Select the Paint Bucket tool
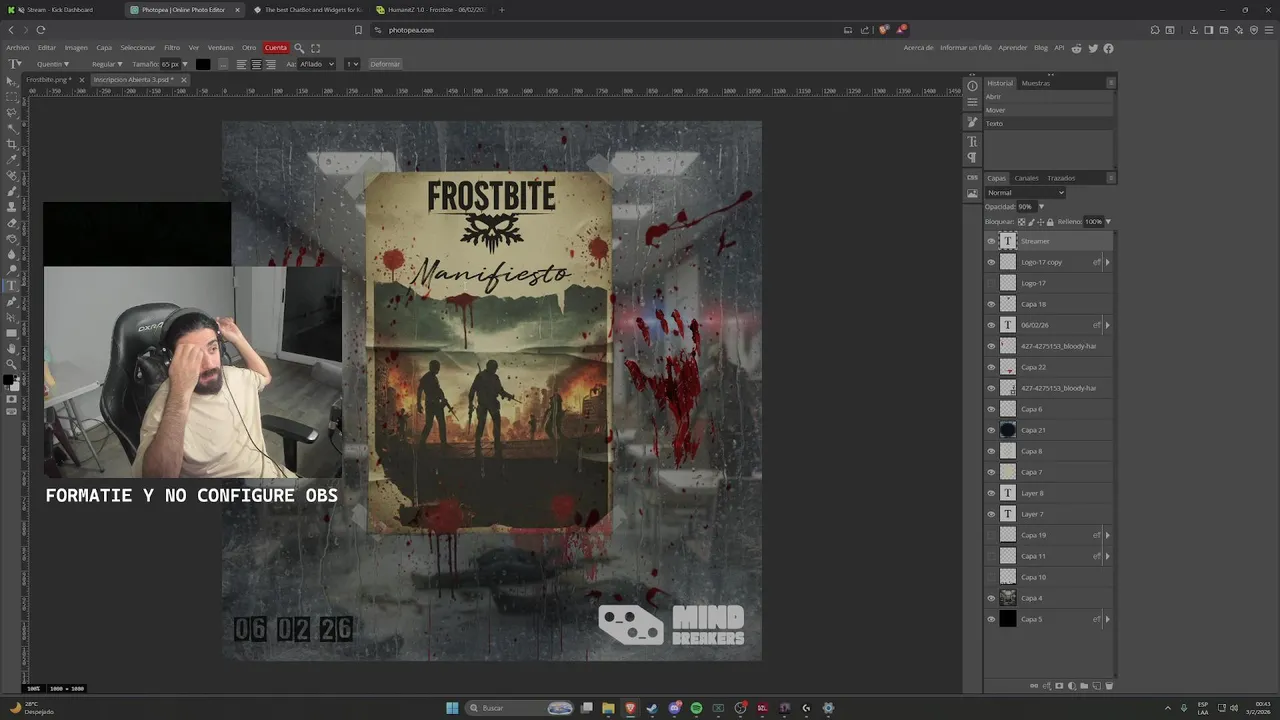The image size is (1280, 720). click(x=12, y=238)
